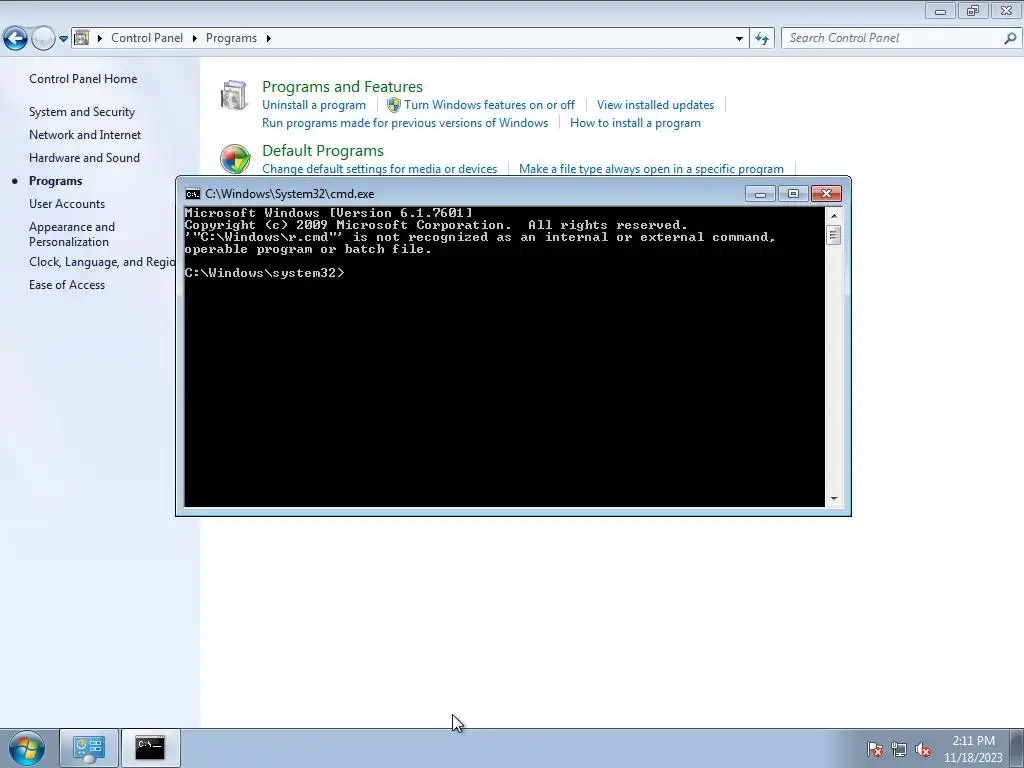Screen dimensions: 1024x768
Task: Minimize the cmd.exe window
Action: tap(760, 194)
